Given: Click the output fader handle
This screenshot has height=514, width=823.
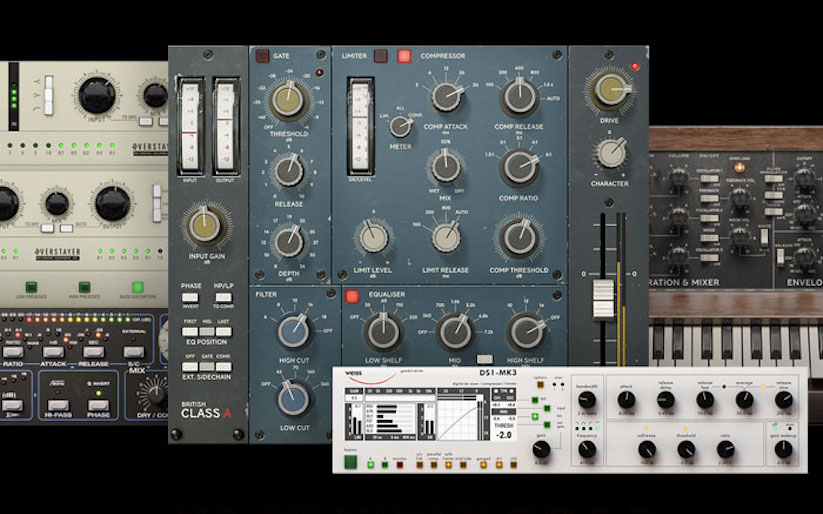Looking at the screenshot, I should point(603,299).
